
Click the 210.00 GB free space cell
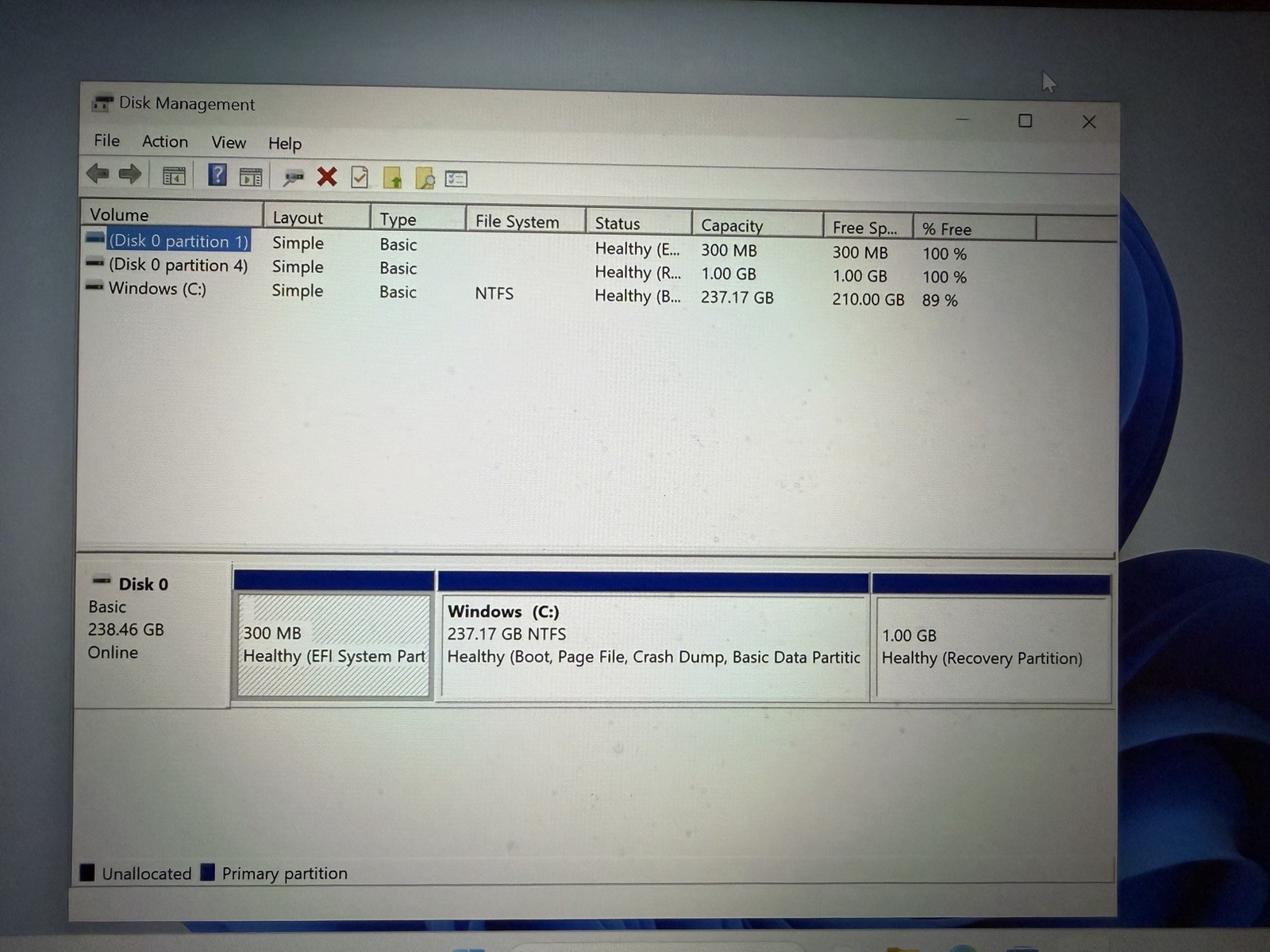click(x=868, y=300)
